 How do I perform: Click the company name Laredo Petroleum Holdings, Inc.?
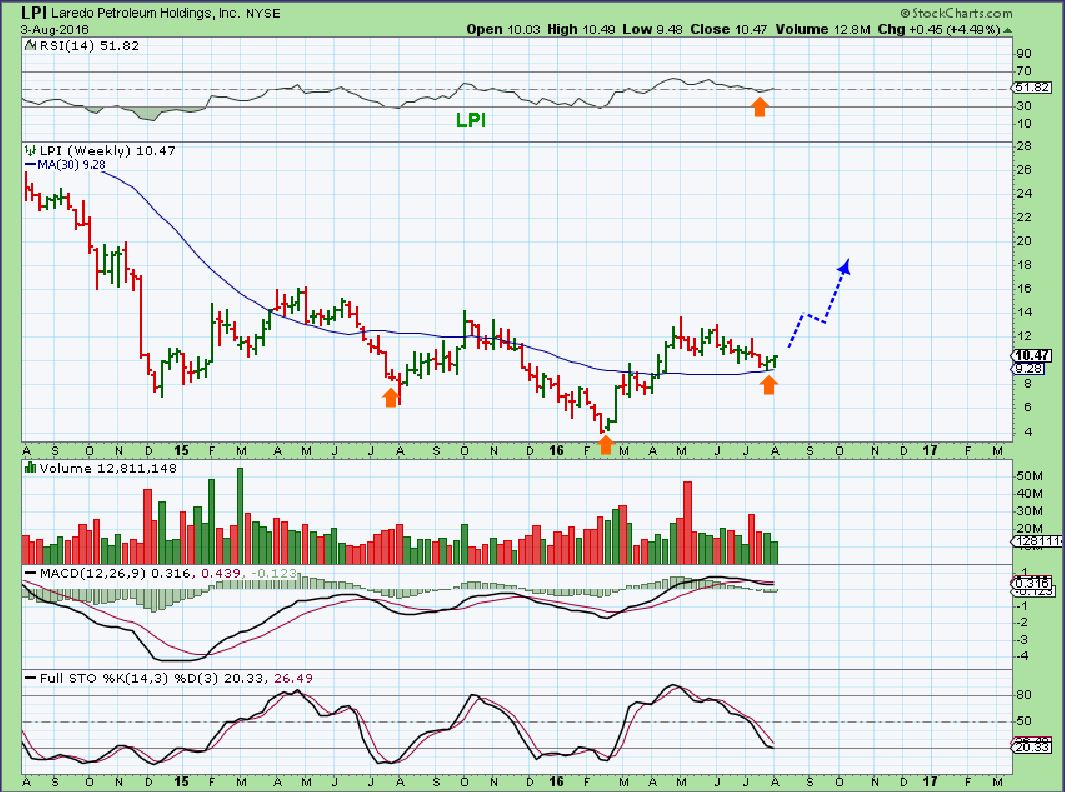click(x=144, y=13)
